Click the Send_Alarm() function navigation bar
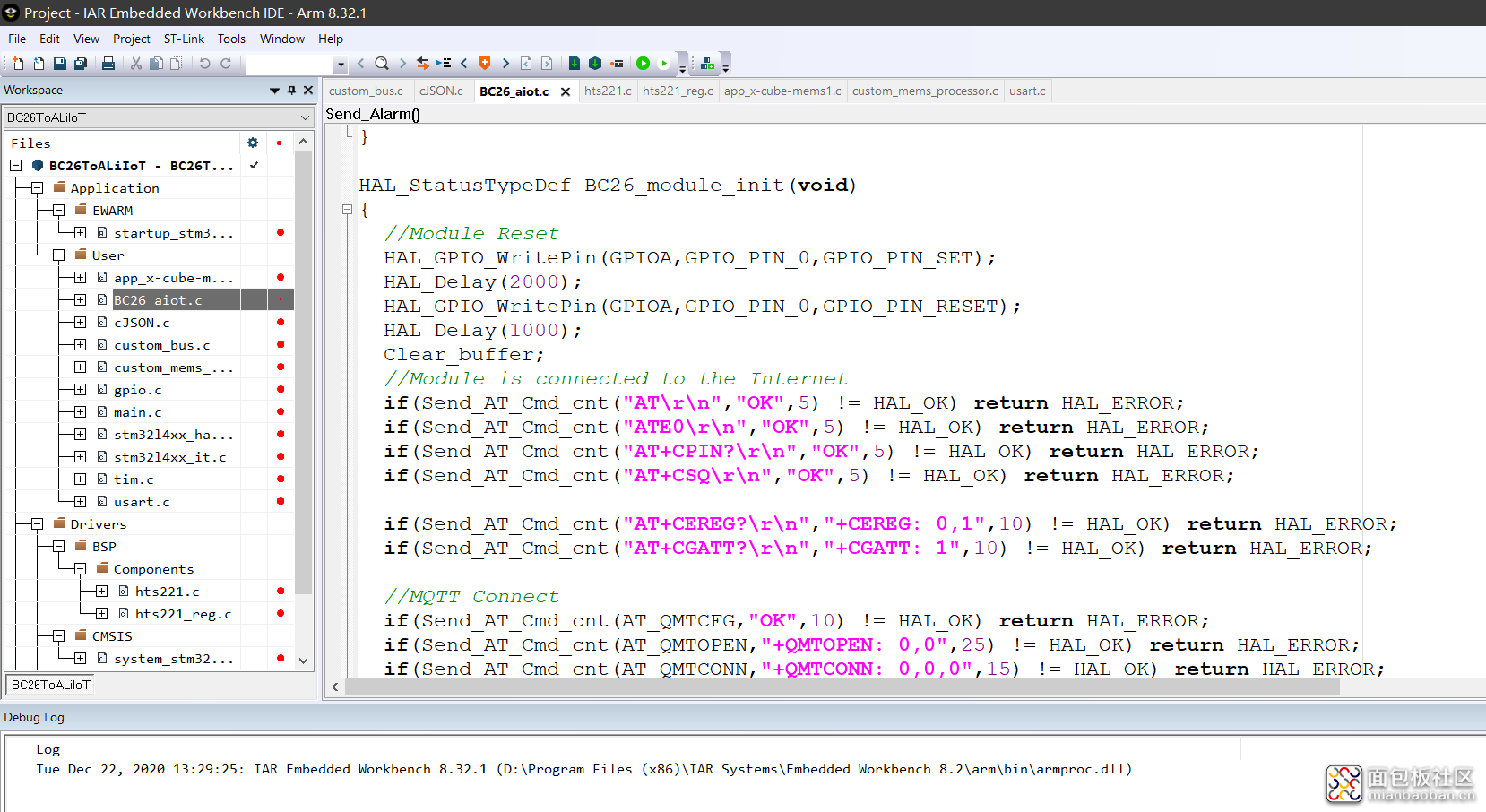The width and height of the screenshot is (1486, 812). point(903,114)
